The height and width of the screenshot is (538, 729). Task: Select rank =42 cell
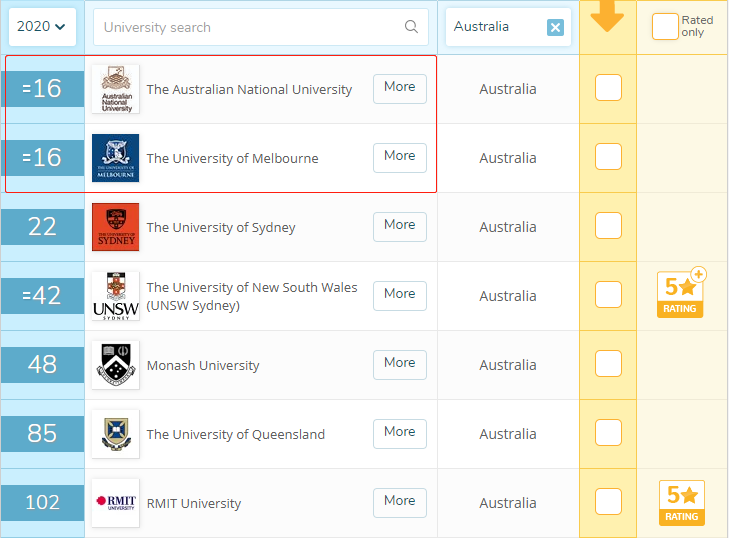click(42, 296)
